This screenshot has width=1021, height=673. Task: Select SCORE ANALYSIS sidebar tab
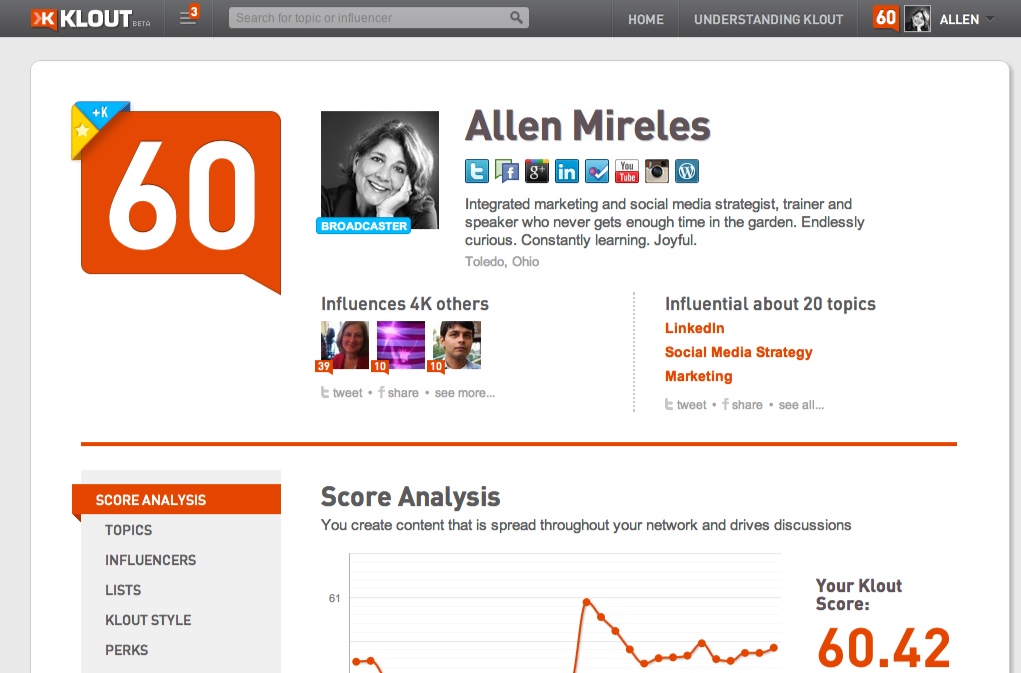tap(176, 500)
